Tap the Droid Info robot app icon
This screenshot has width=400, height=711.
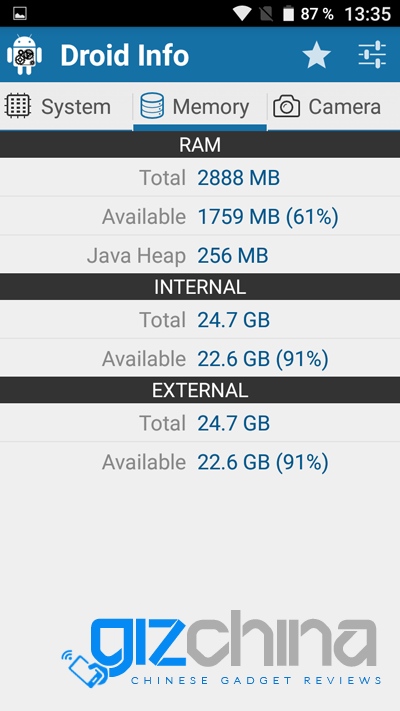point(24,55)
